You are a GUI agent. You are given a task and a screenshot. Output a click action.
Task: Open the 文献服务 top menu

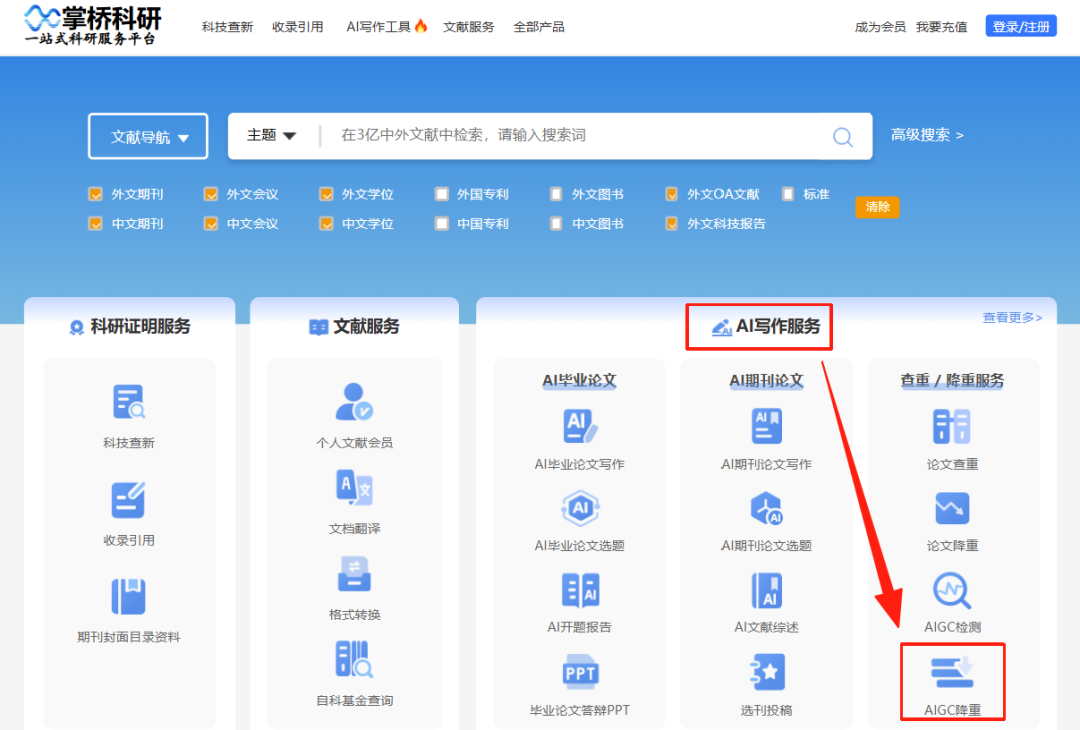[x=468, y=27]
